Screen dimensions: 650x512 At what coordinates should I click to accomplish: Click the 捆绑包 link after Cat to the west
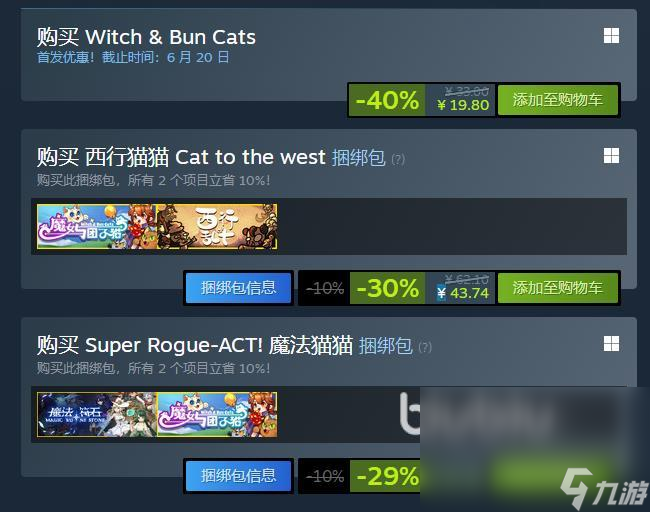(359, 158)
